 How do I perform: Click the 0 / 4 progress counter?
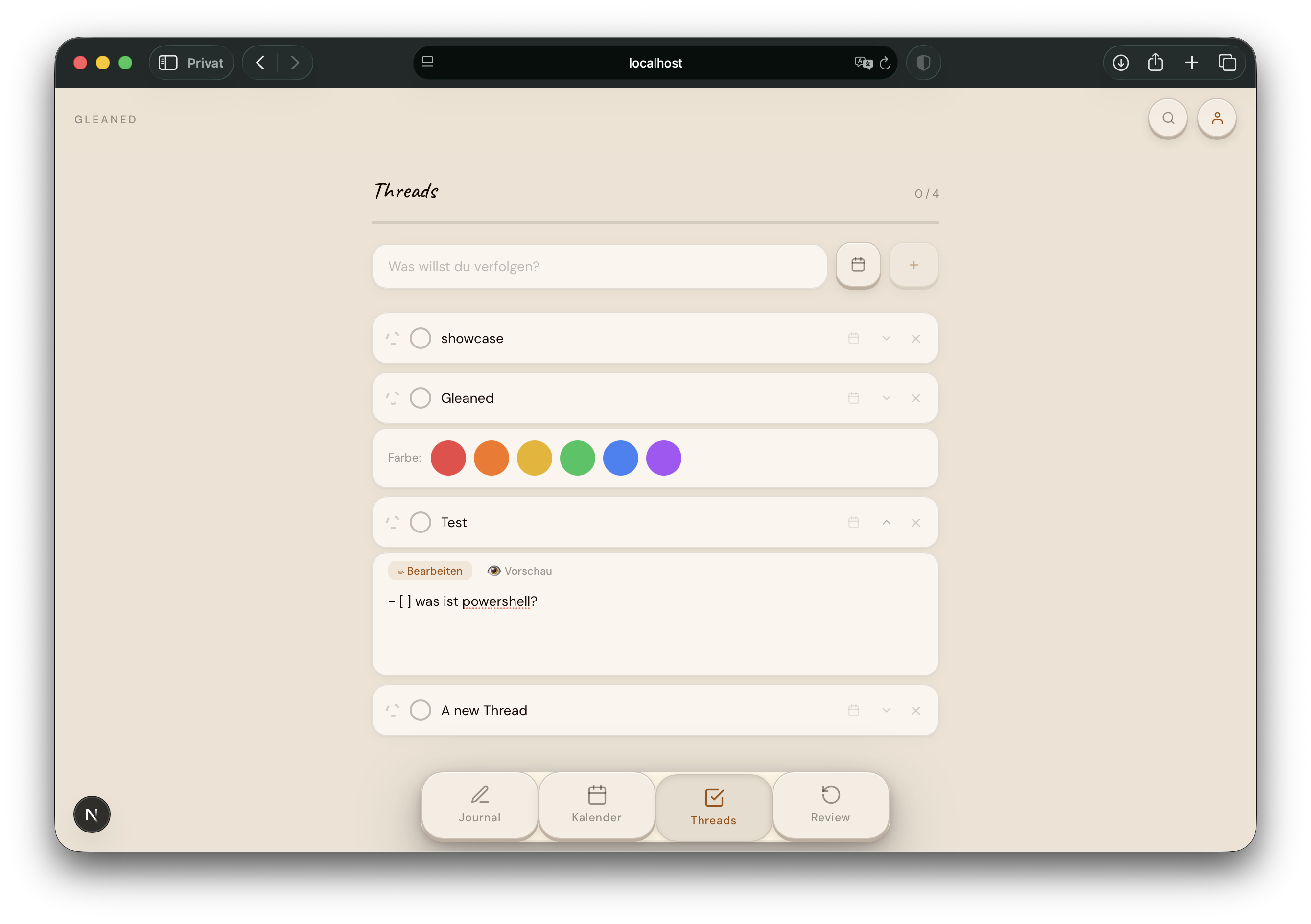coord(927,193)
